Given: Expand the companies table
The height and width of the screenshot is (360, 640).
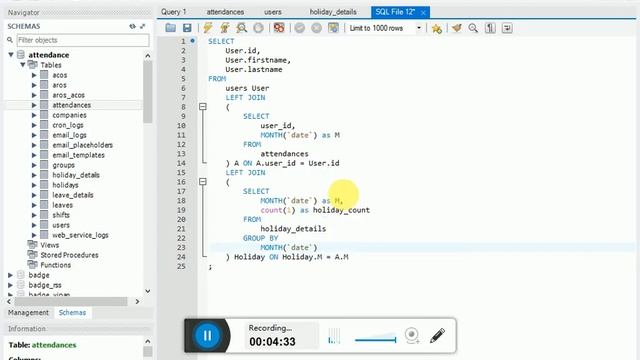Looking at the screenshot, I should point(34,115).
